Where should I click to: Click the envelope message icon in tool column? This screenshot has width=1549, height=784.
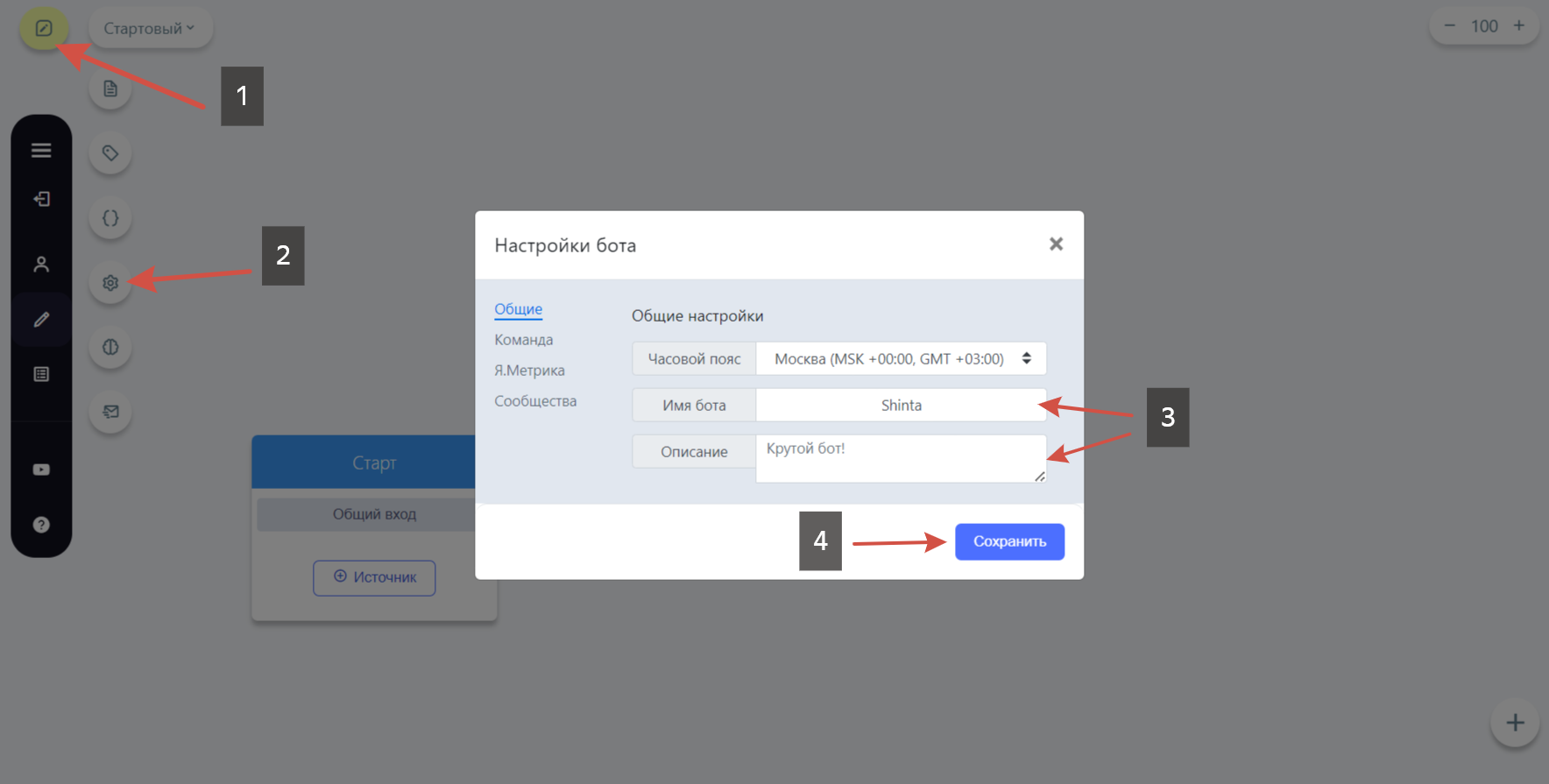click(x=110, y=412)
